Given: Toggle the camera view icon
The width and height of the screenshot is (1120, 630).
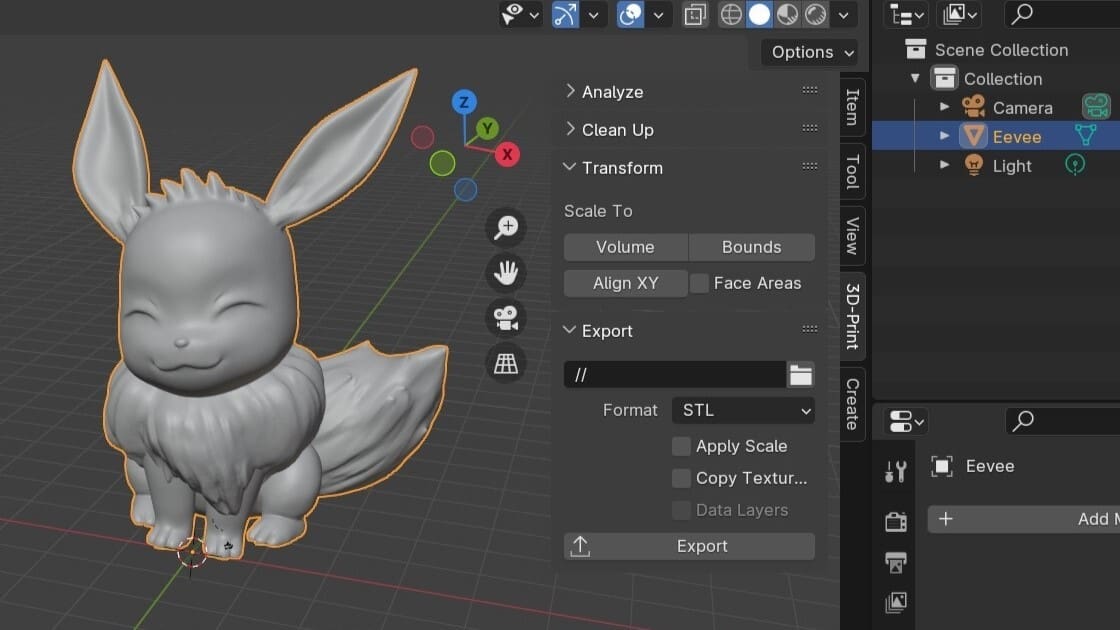Looking at the screenshot, I should (x=506, y=319).
